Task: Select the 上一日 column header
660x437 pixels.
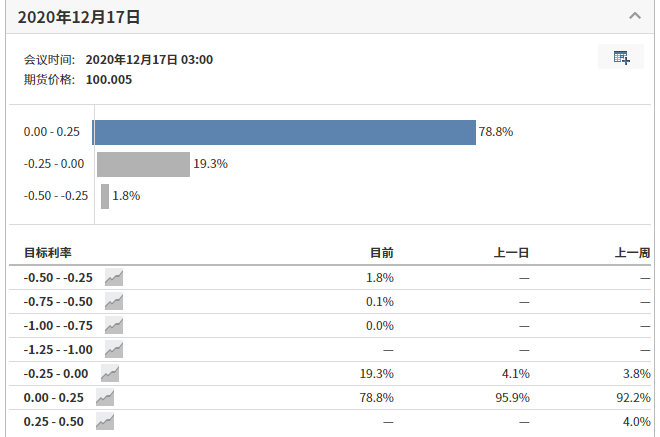Action: (506, 252)
